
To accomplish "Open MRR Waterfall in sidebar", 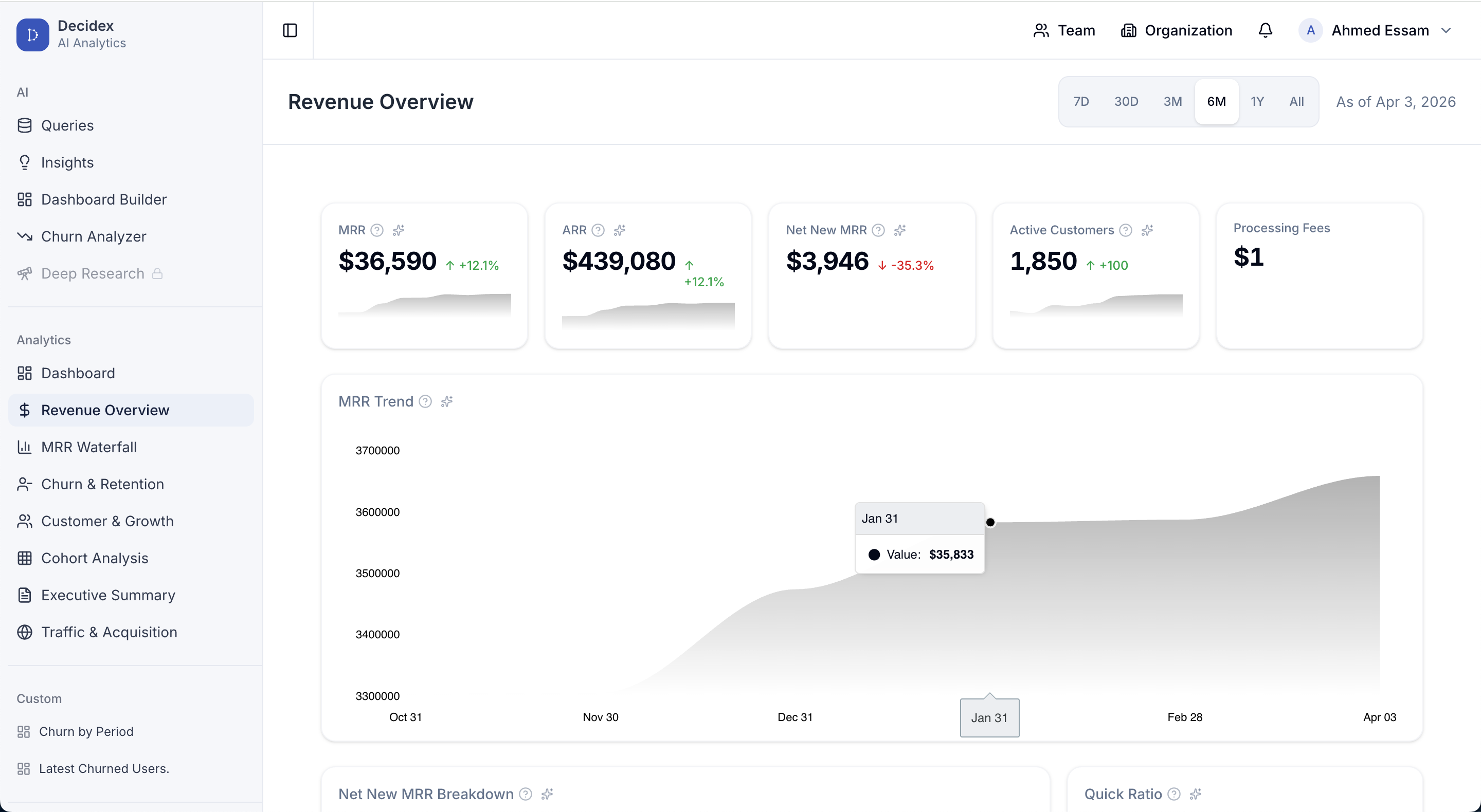I will pos(88,447).
